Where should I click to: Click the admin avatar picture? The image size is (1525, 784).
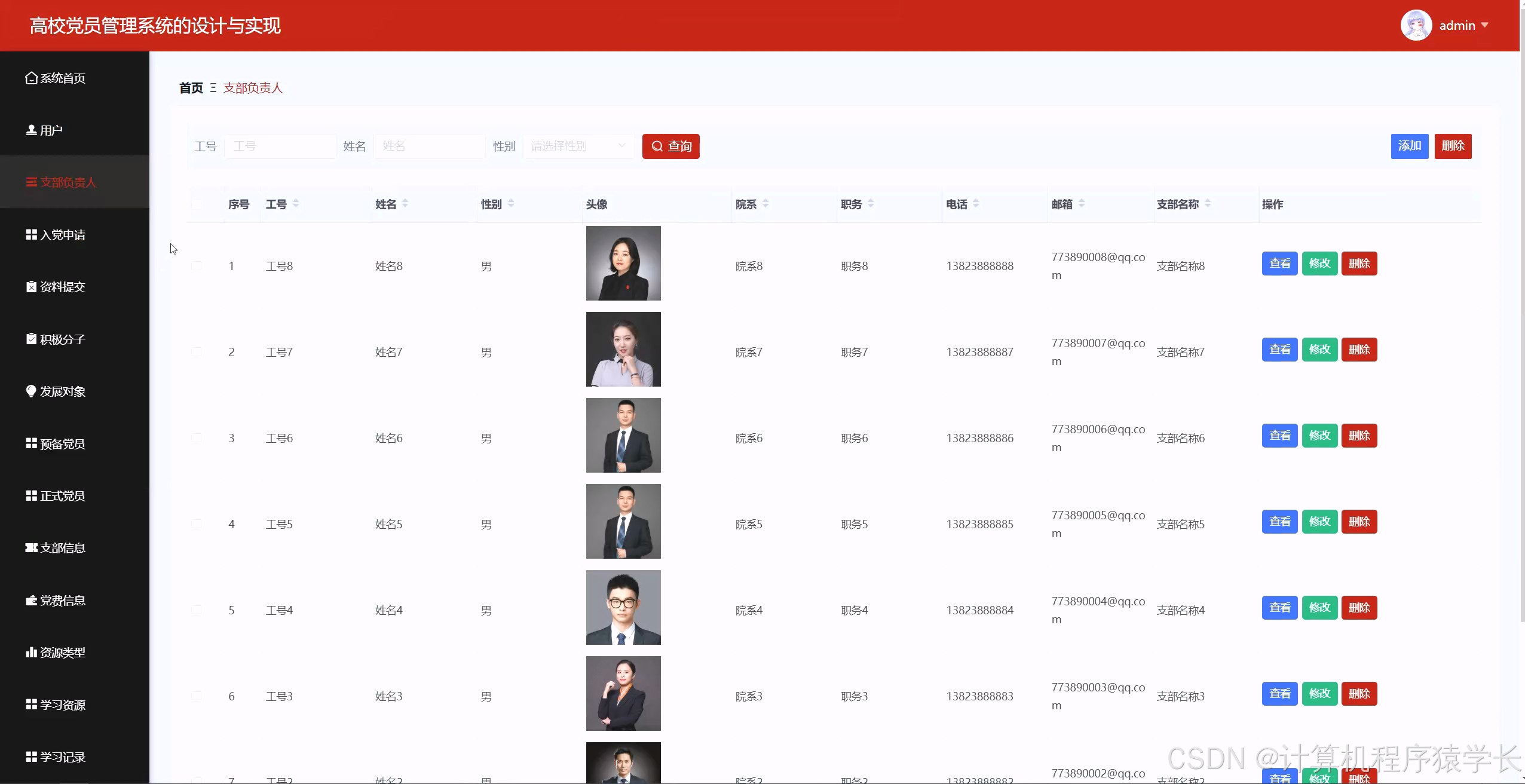1416,26
